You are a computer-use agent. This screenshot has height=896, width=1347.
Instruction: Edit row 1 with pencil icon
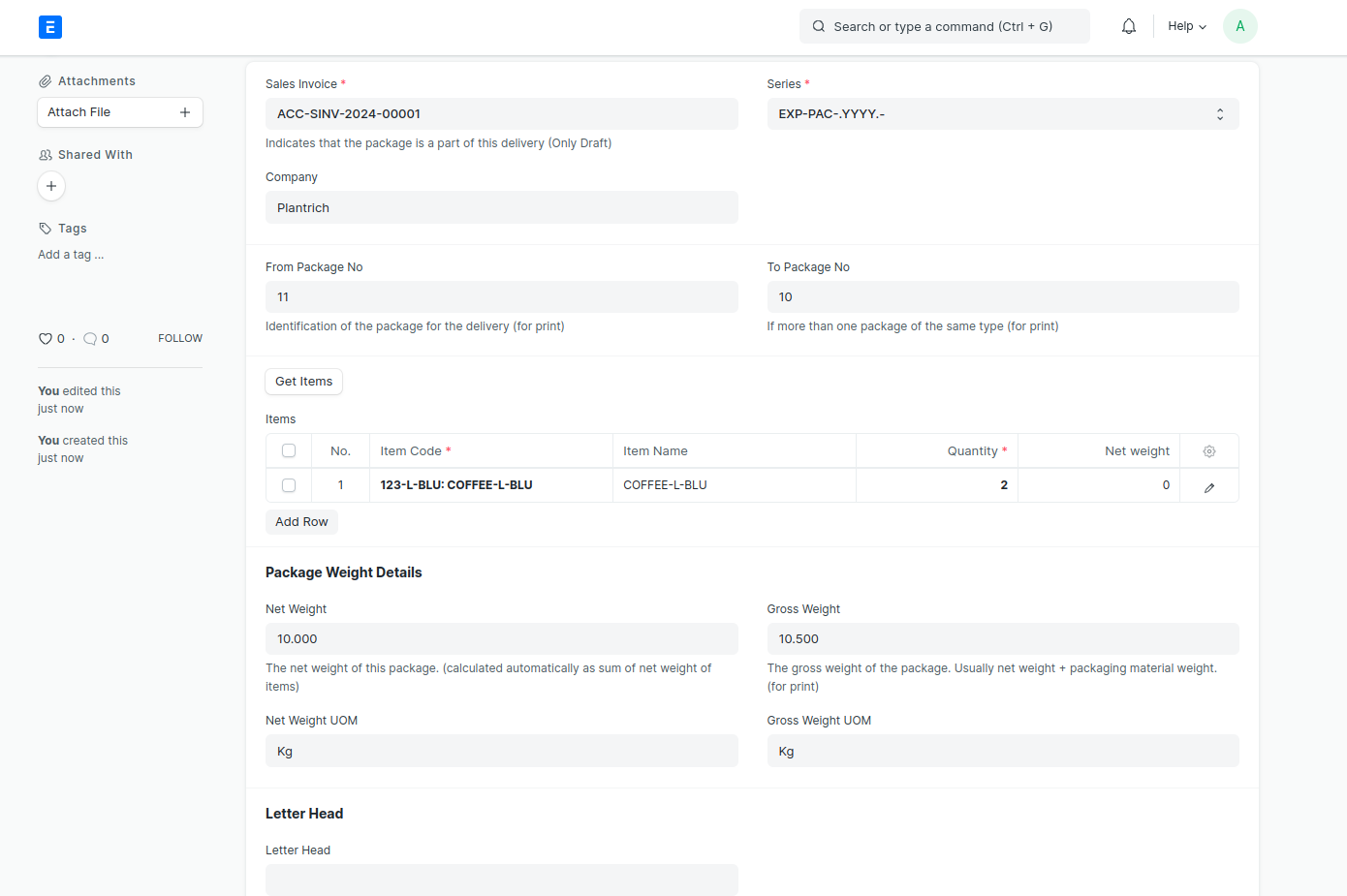pos(1208,486)
